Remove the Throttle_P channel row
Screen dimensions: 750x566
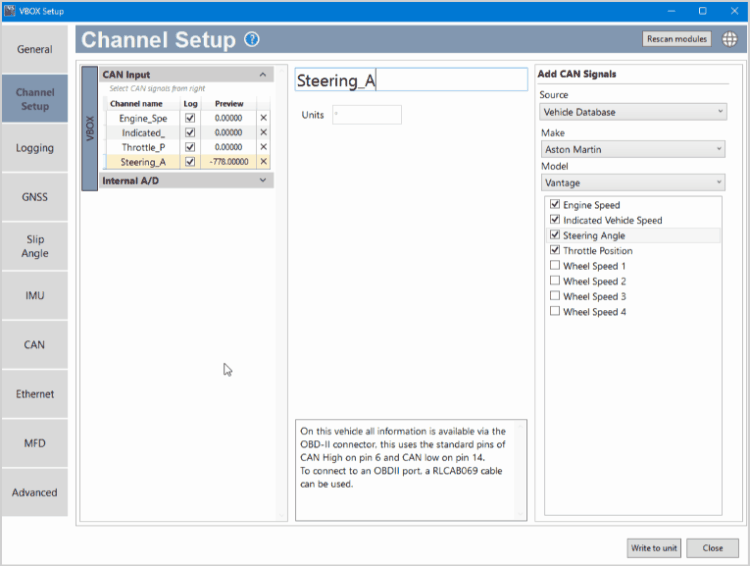click(x=264, y=147)
